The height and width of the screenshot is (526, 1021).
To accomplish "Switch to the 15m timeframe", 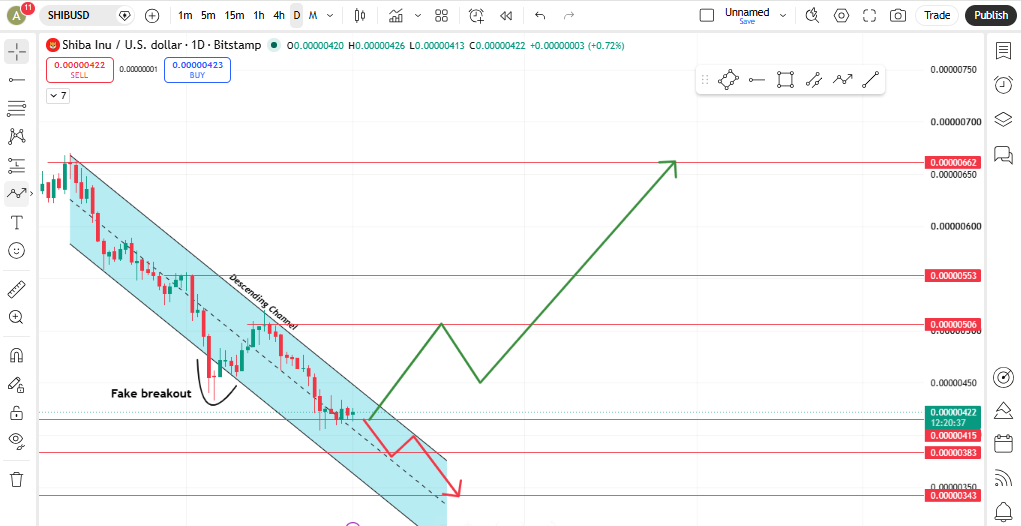I will pyautogui.click(x=234, y=16).
